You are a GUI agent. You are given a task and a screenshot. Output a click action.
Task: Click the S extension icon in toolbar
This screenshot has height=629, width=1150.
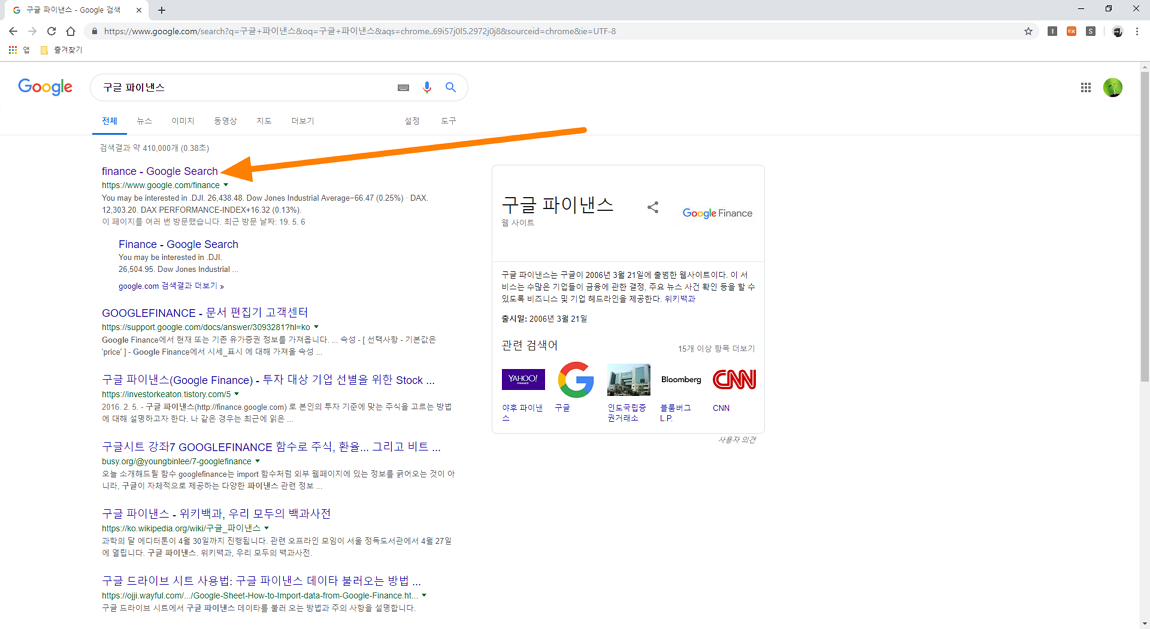[x=1091, y=32]
